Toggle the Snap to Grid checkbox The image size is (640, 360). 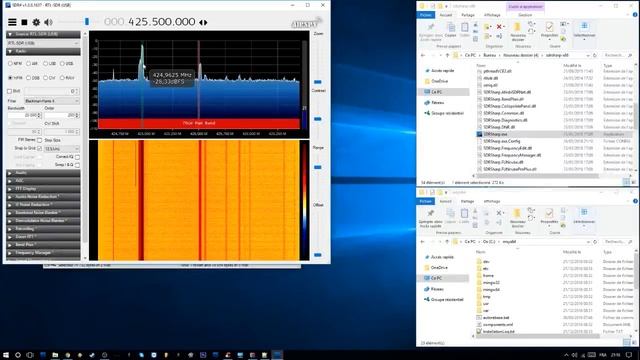(x=40, y=148)
